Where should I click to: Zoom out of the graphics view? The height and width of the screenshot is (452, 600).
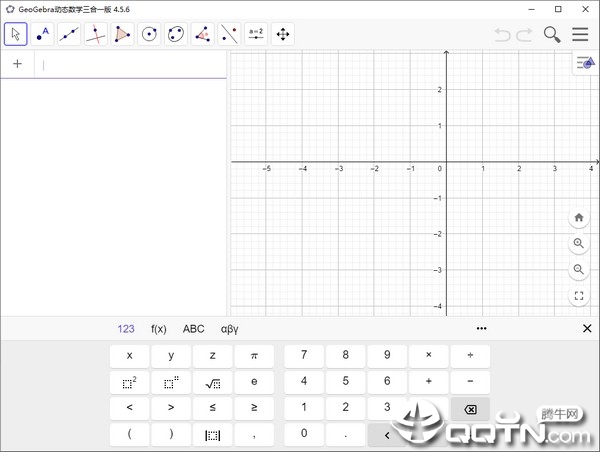coord(579,269)
